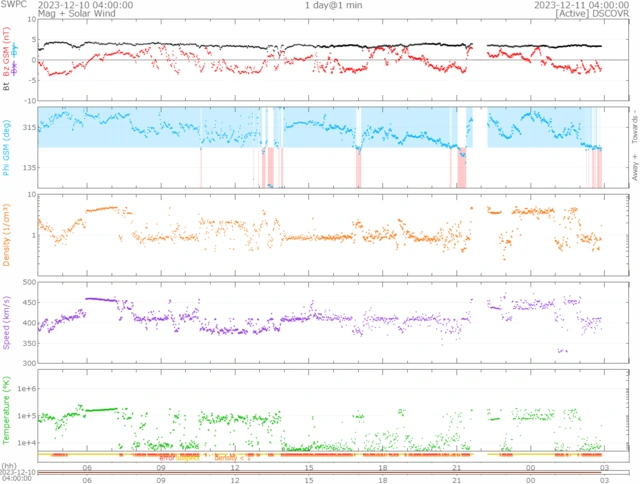Toggle the Bt series legend label
This screenshot has height=484, width=640.
point(7,87)
